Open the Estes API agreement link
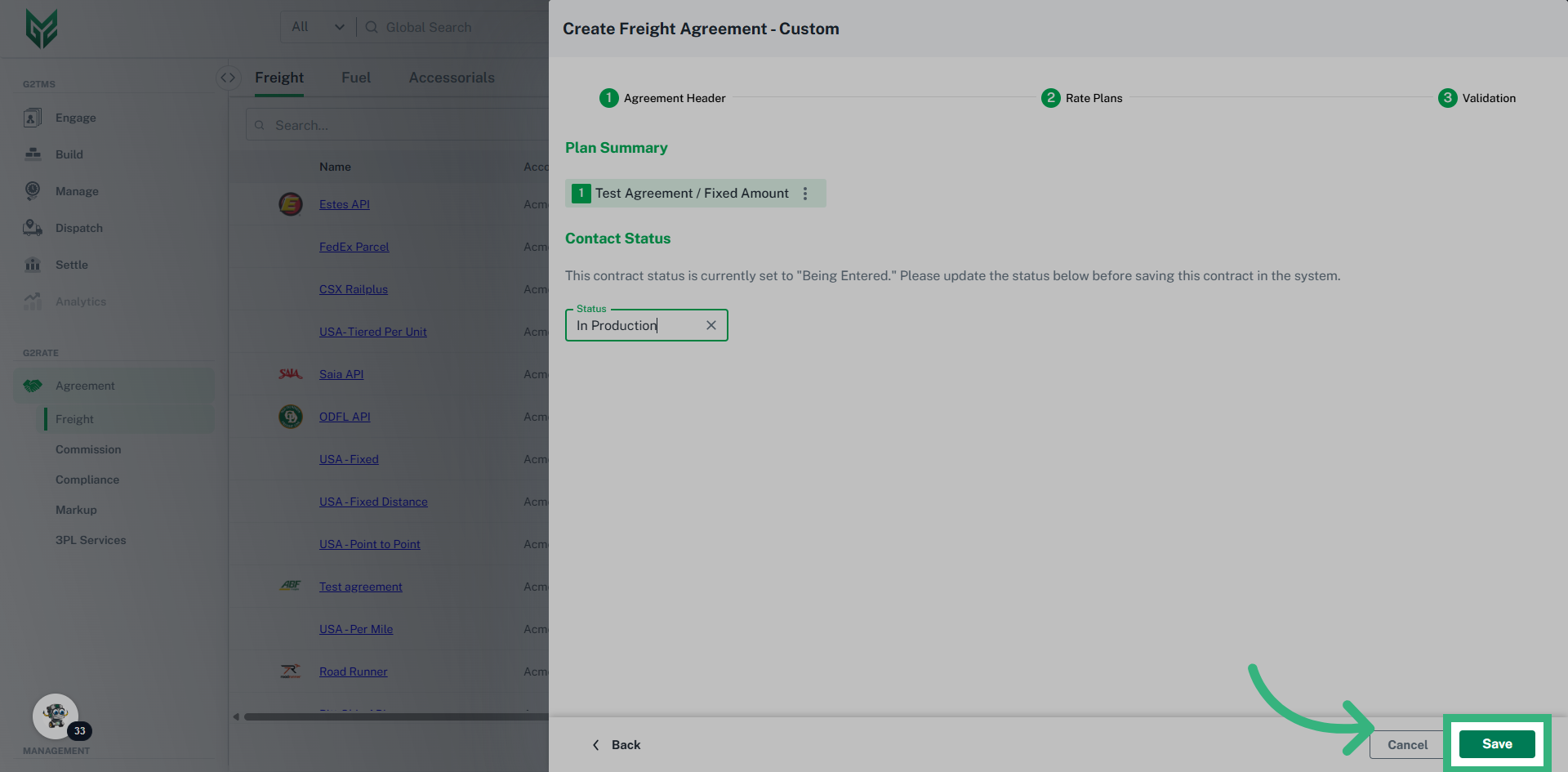Viewport: 1568px width, 772px height. coord(345,204)
